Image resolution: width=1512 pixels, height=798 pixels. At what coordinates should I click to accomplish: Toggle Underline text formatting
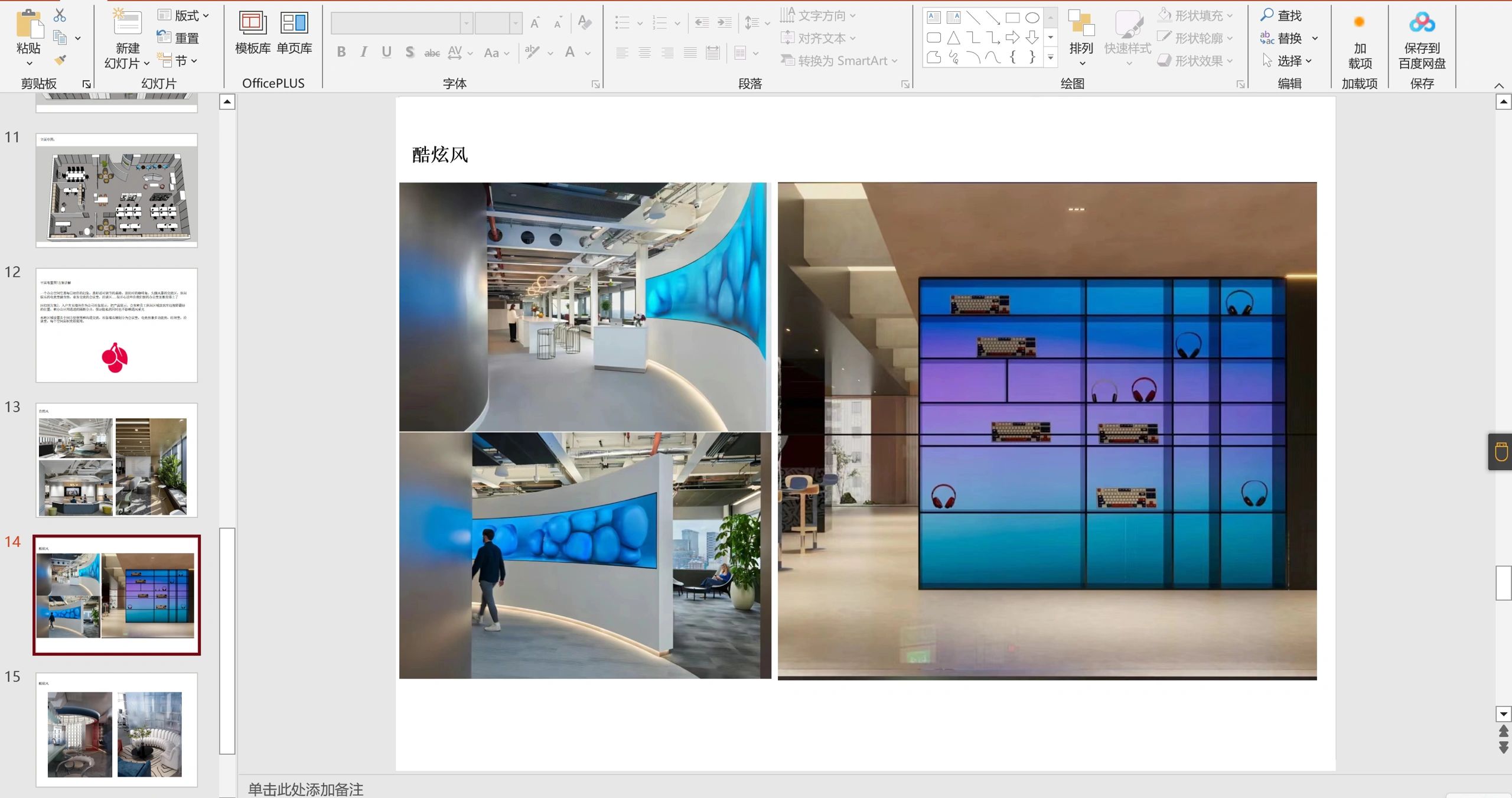coord(386,52)
